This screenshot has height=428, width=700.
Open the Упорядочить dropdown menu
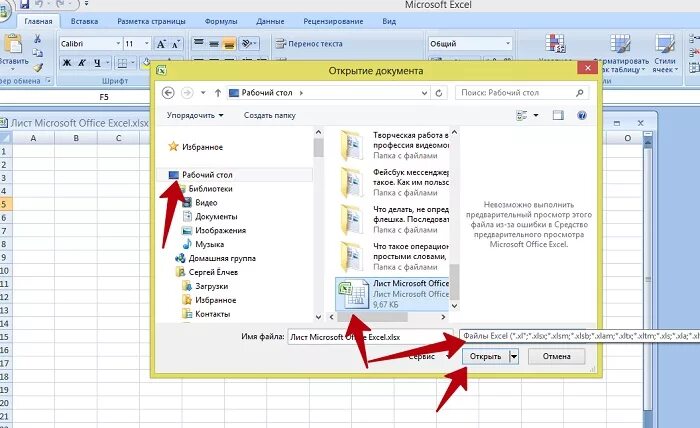tap(195, 115)
